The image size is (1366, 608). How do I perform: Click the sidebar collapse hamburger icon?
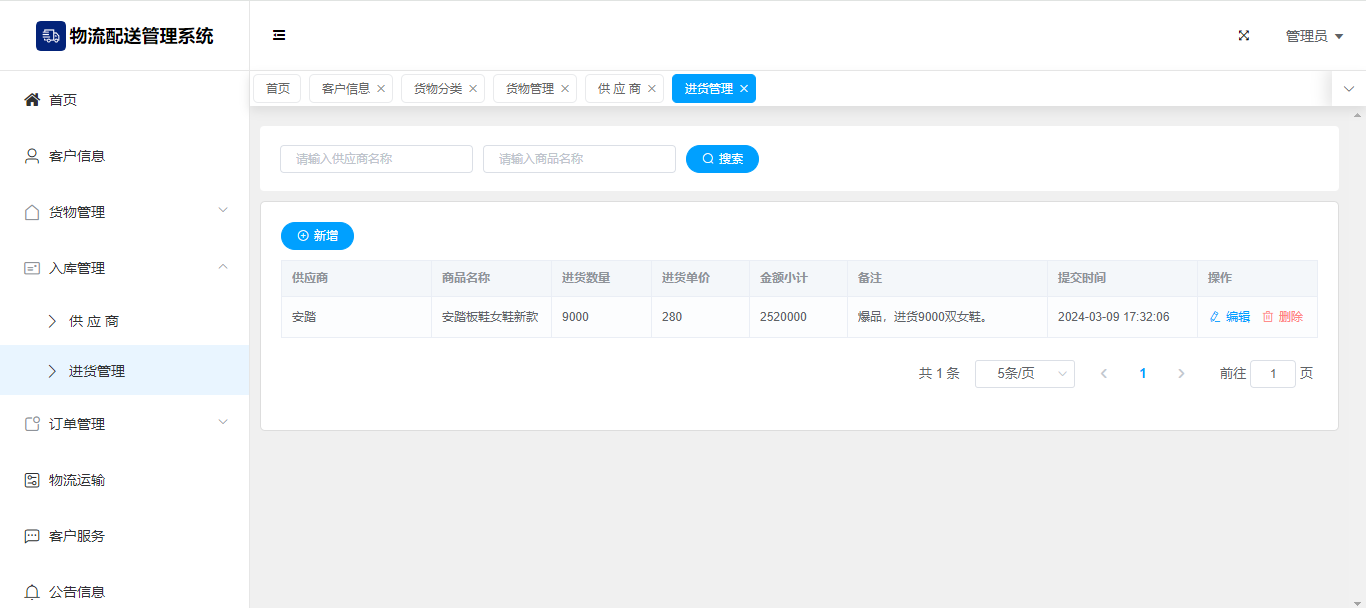point(279,35)
